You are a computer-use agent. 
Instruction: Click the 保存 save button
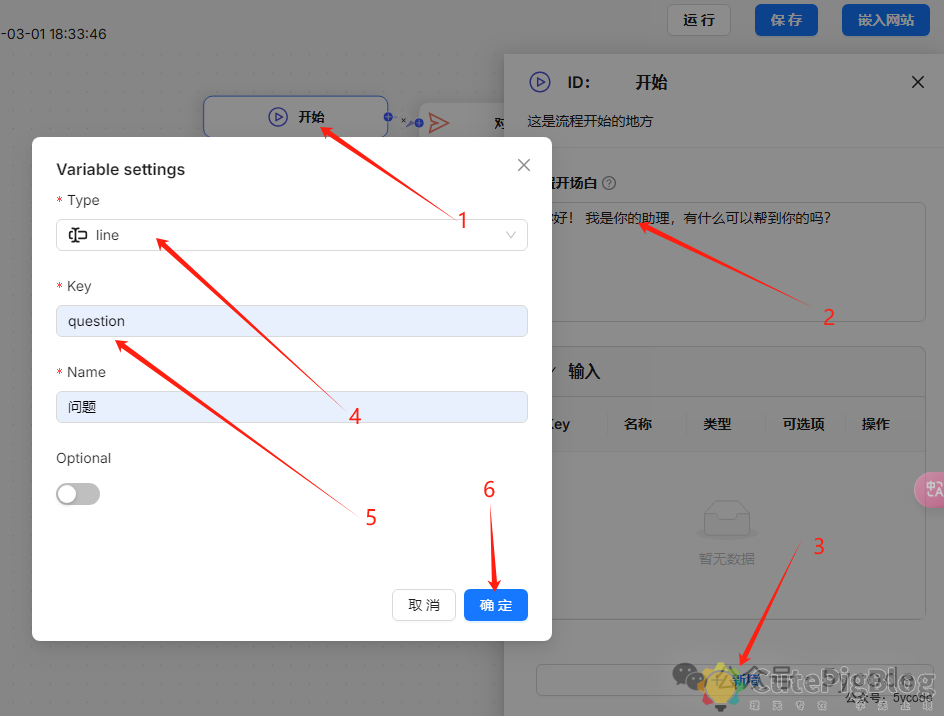786,20
